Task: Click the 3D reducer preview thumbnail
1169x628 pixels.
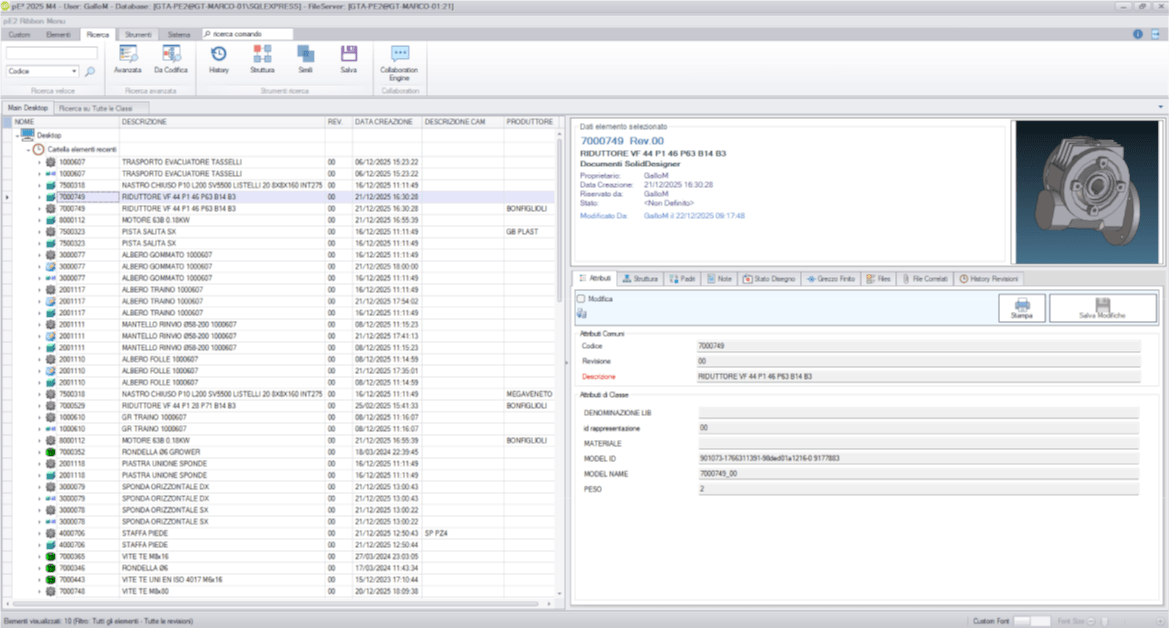Action: click(x=1084, y=192)
